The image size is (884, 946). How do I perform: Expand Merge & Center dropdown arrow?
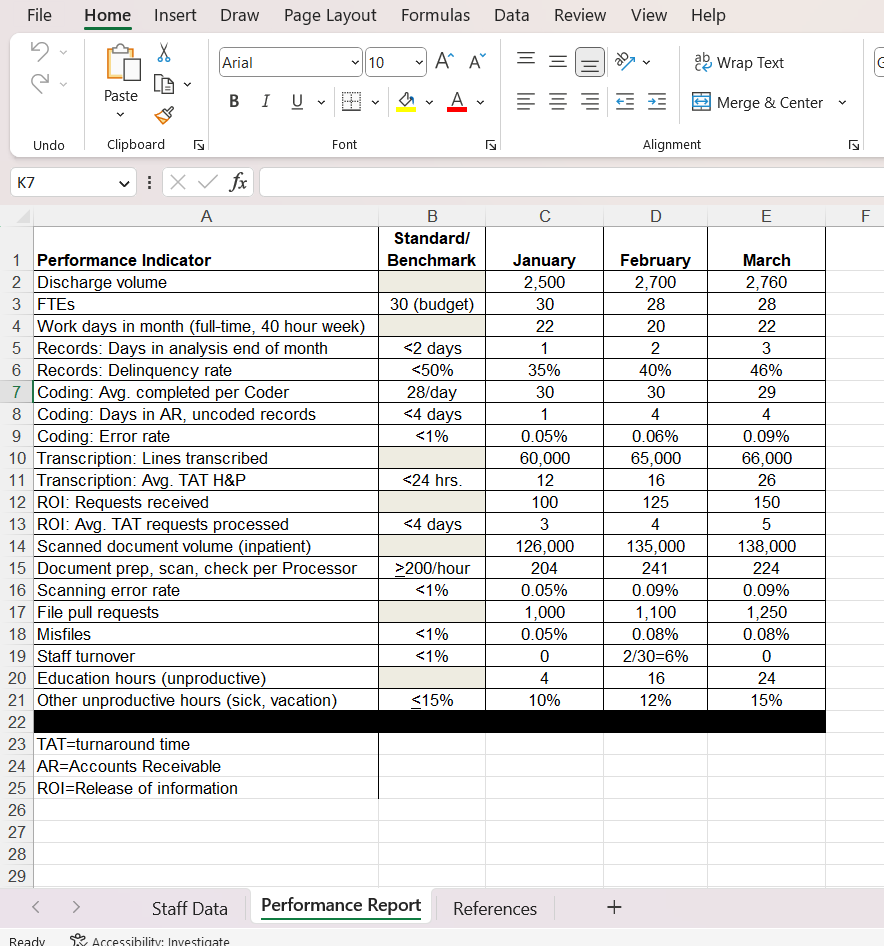[x=842, y=103]
